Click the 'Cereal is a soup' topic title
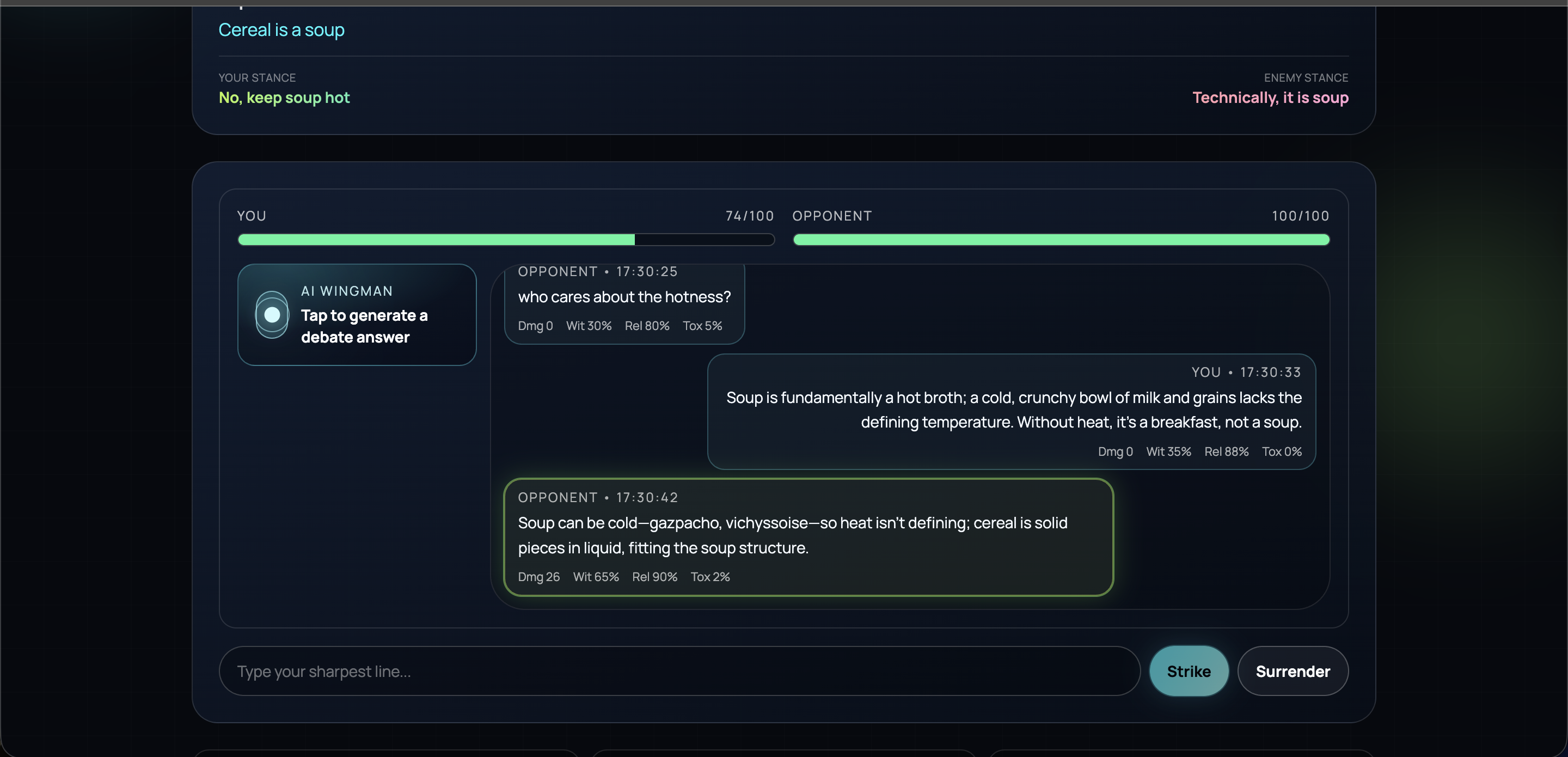Viewport: 1568px width, 757px height. (281, 30)
